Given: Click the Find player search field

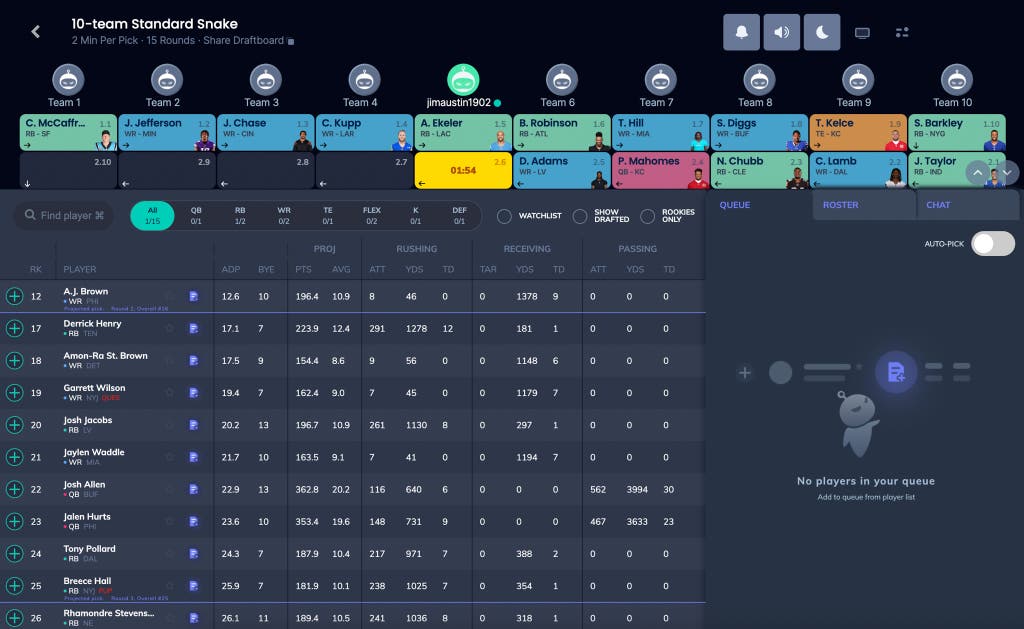Looking at the screenshot, I should pyautogui.click(x=64, y=216).
